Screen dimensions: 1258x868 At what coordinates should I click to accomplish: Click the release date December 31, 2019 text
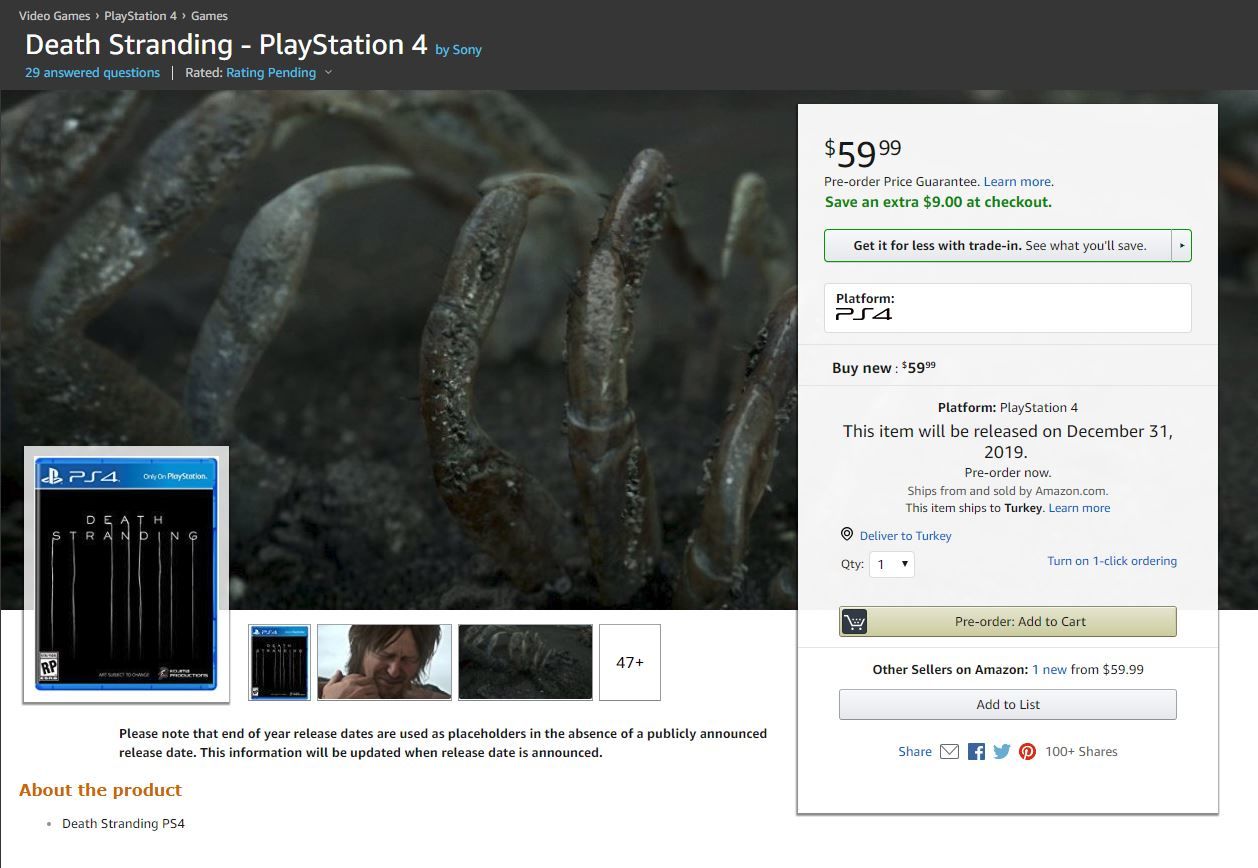pyautogui.click(x=1008, y=441)
